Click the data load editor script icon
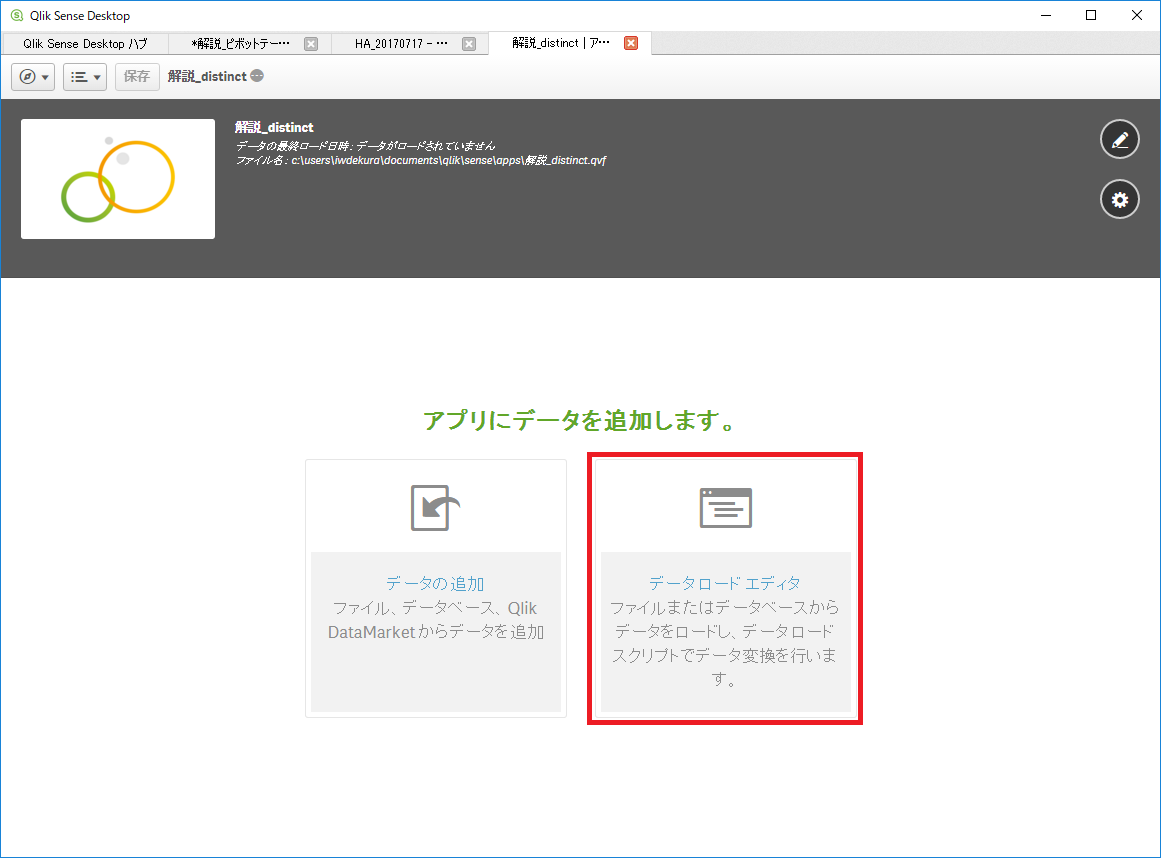The image size is (1161, 858). coord(726,508)
